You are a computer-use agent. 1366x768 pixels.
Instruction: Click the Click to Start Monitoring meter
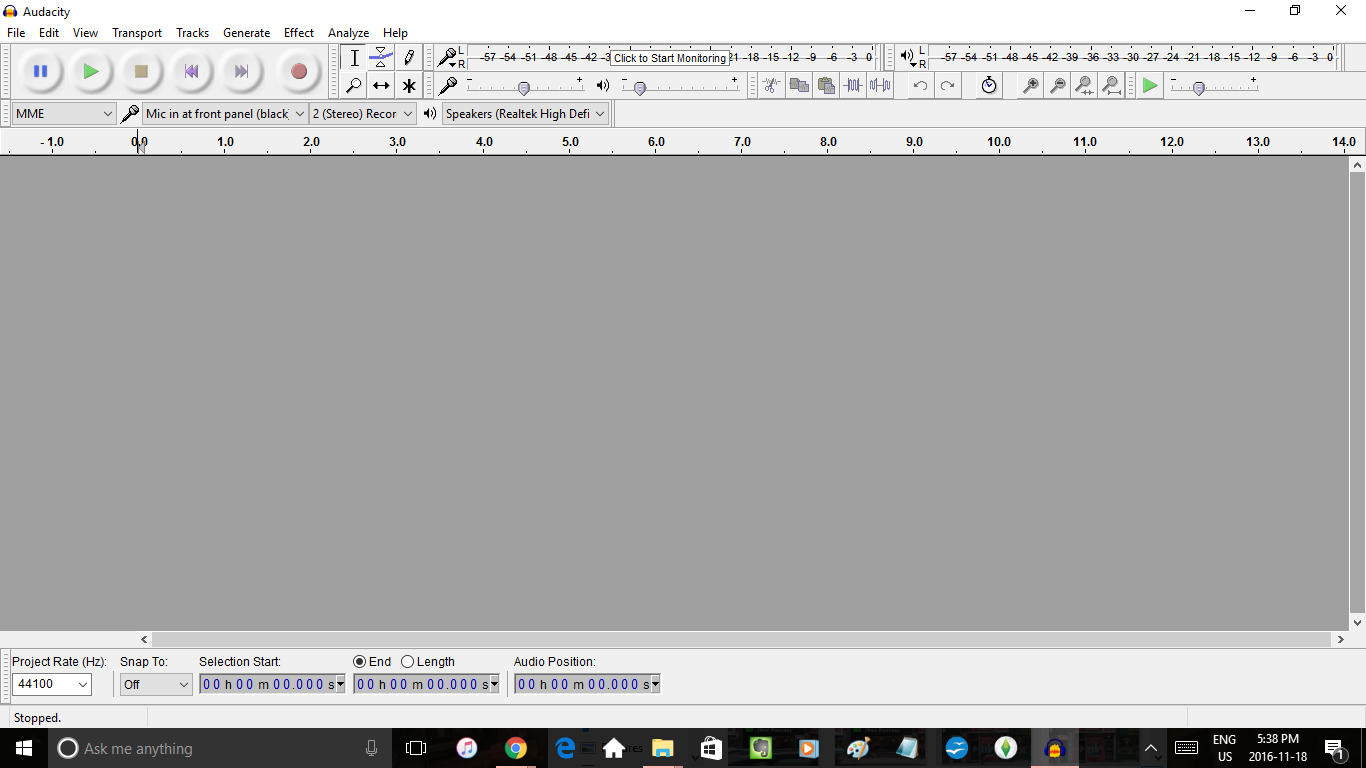point(670,58)
